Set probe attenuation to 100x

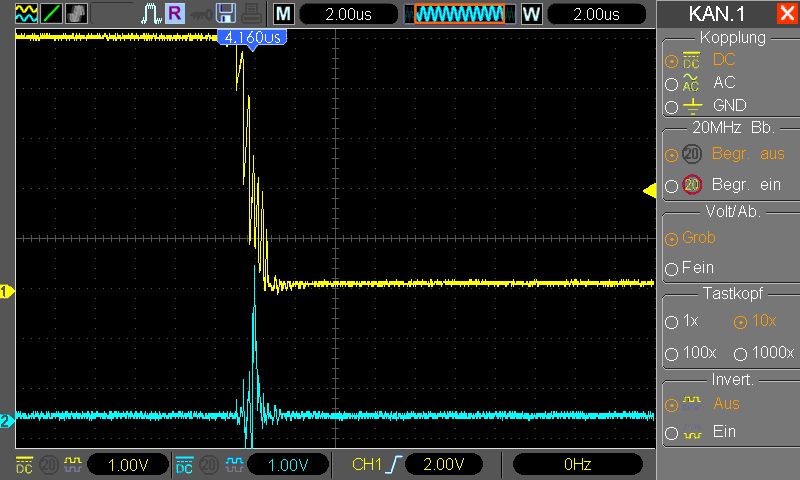coord(671,353)
